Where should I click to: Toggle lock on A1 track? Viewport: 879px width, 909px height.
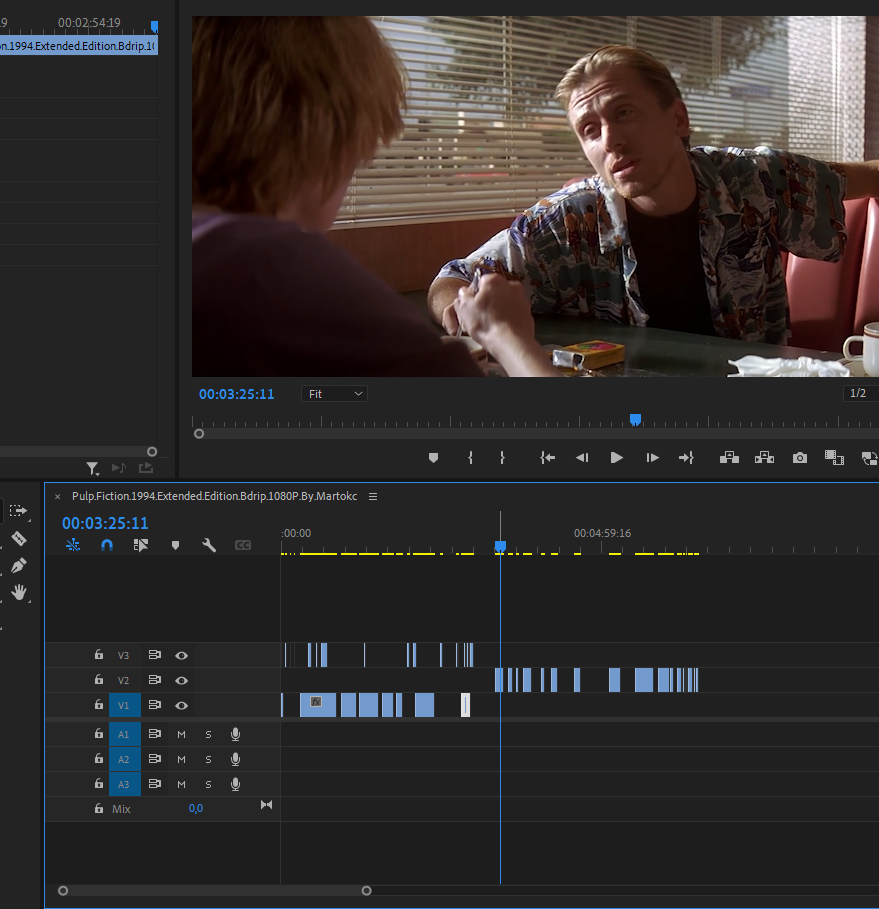tap(99, 734)
